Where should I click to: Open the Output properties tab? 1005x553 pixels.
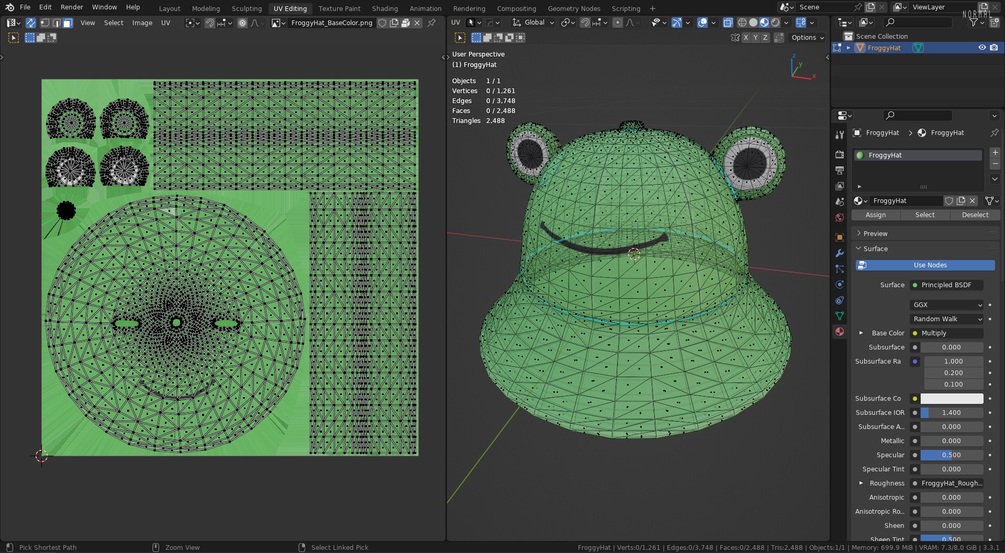point(840,170)
